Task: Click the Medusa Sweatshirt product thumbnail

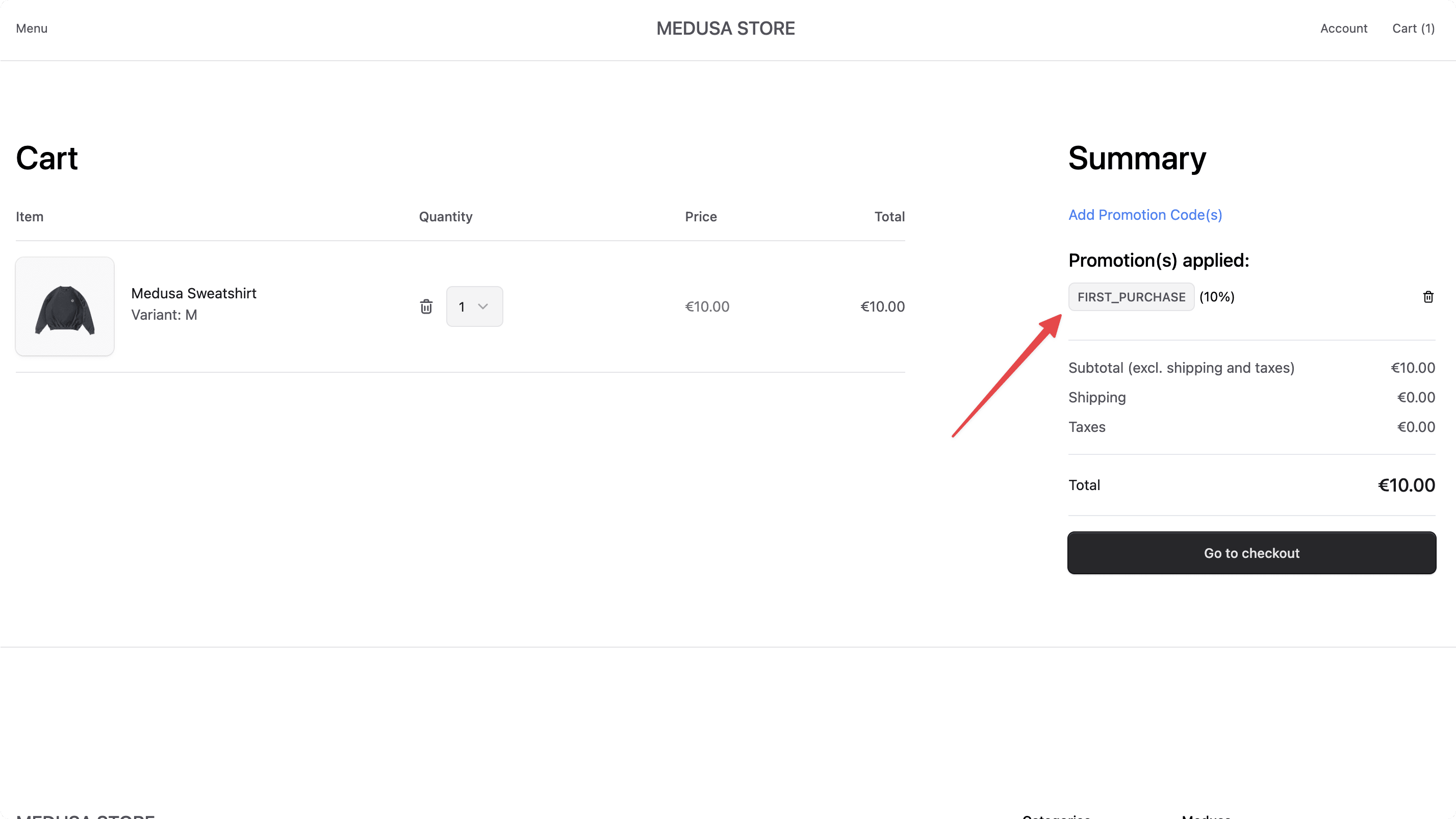Action: [x=64, y=306]
